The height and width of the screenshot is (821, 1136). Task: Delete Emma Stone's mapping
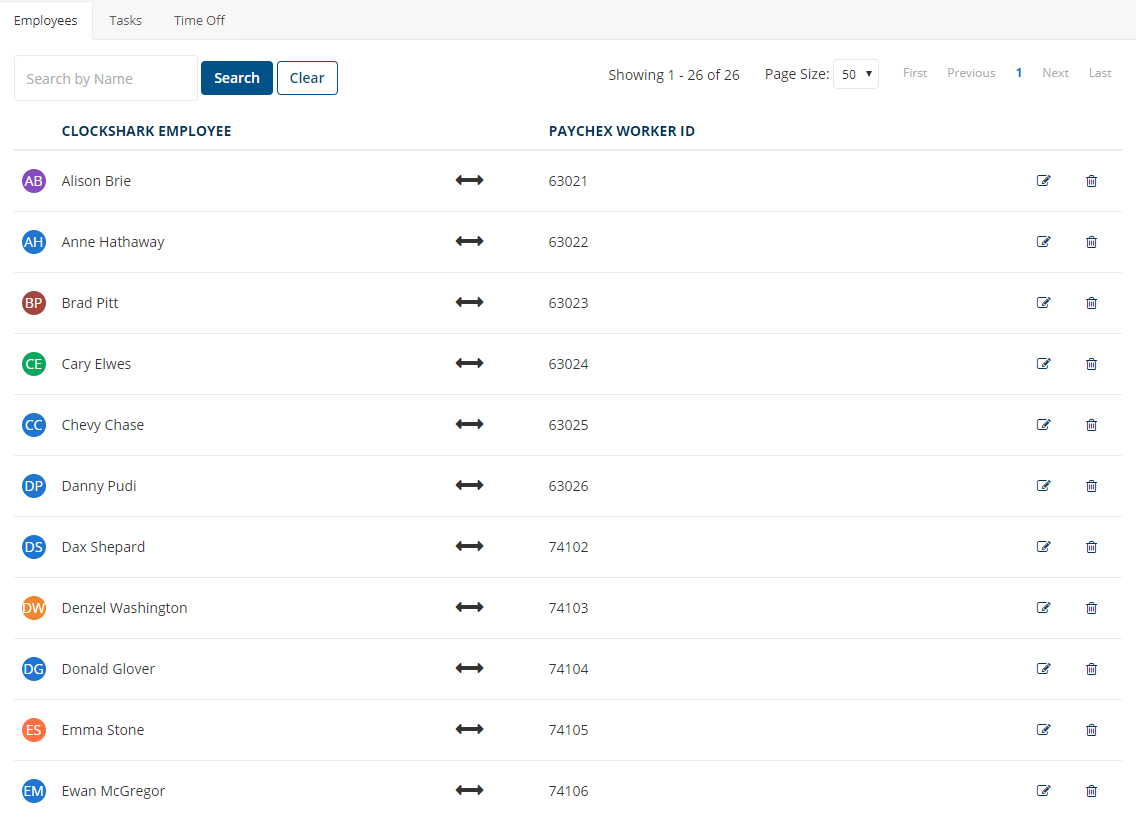click(1091, 728)
